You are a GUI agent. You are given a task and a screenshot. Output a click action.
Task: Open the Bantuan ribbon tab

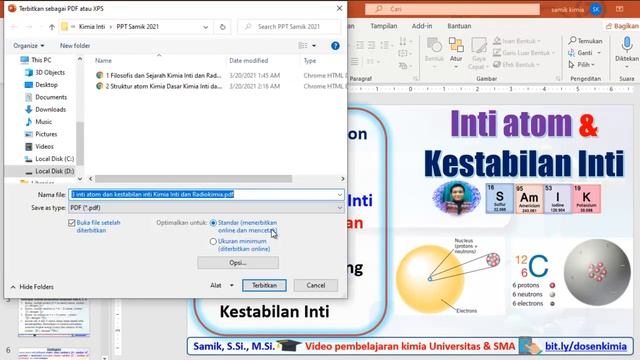(x=459, y=26)
